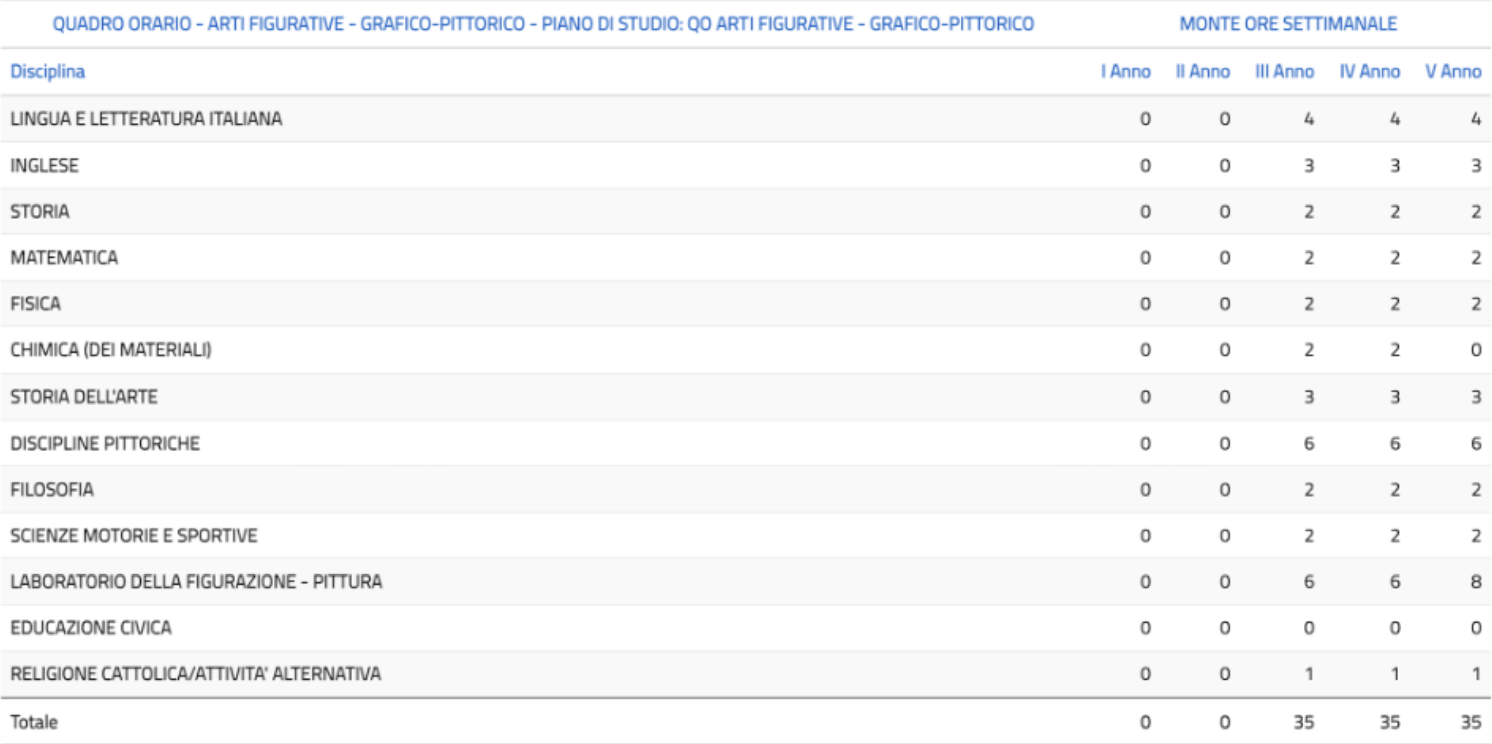Click the Disciplina column header

coord(47,72)
